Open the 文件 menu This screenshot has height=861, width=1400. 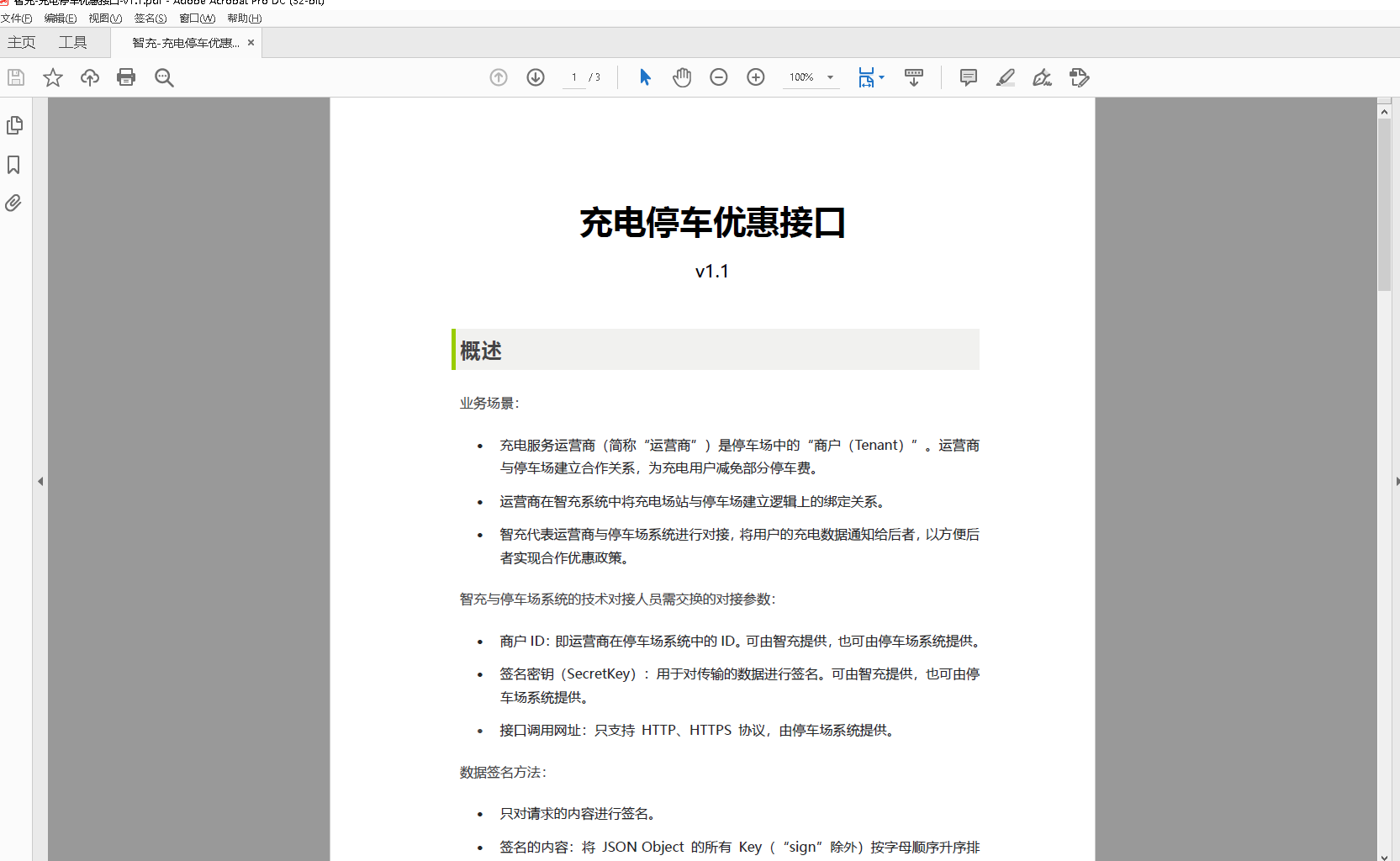click(x=17, y=18)
